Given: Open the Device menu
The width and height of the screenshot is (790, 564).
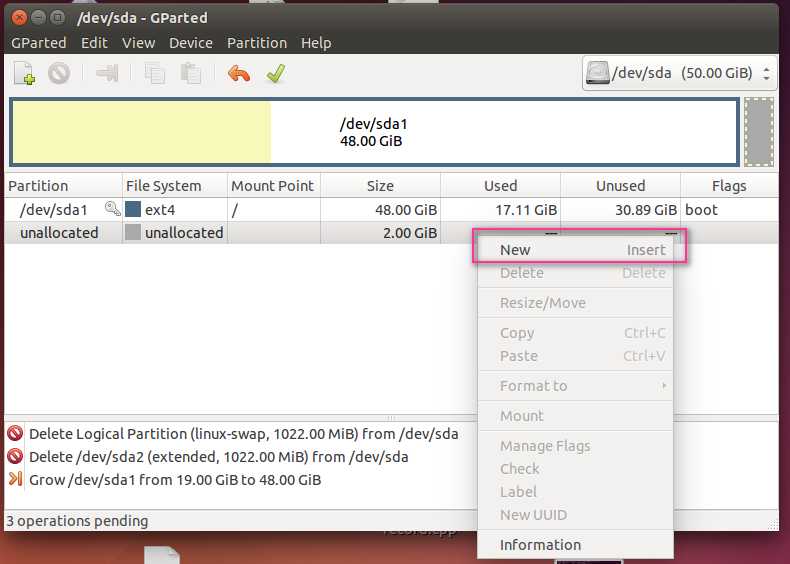Looking at the screenshot, I should (x=190, y=43).
